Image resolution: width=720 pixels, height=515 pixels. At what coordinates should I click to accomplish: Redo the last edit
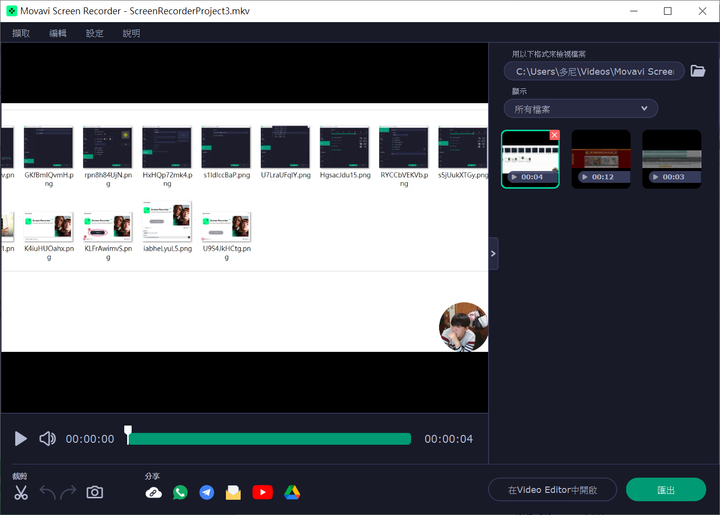pos(68,493)
